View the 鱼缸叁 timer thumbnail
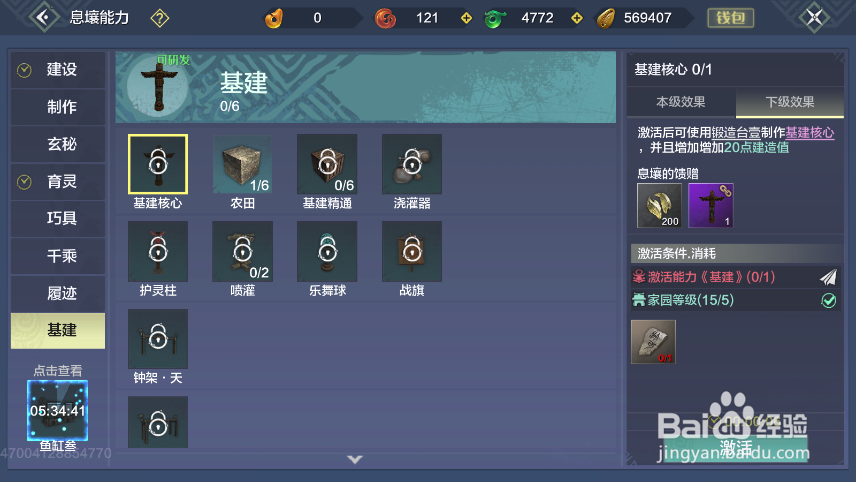The width and height of the screenshot is (856, 482). point(57,410)
